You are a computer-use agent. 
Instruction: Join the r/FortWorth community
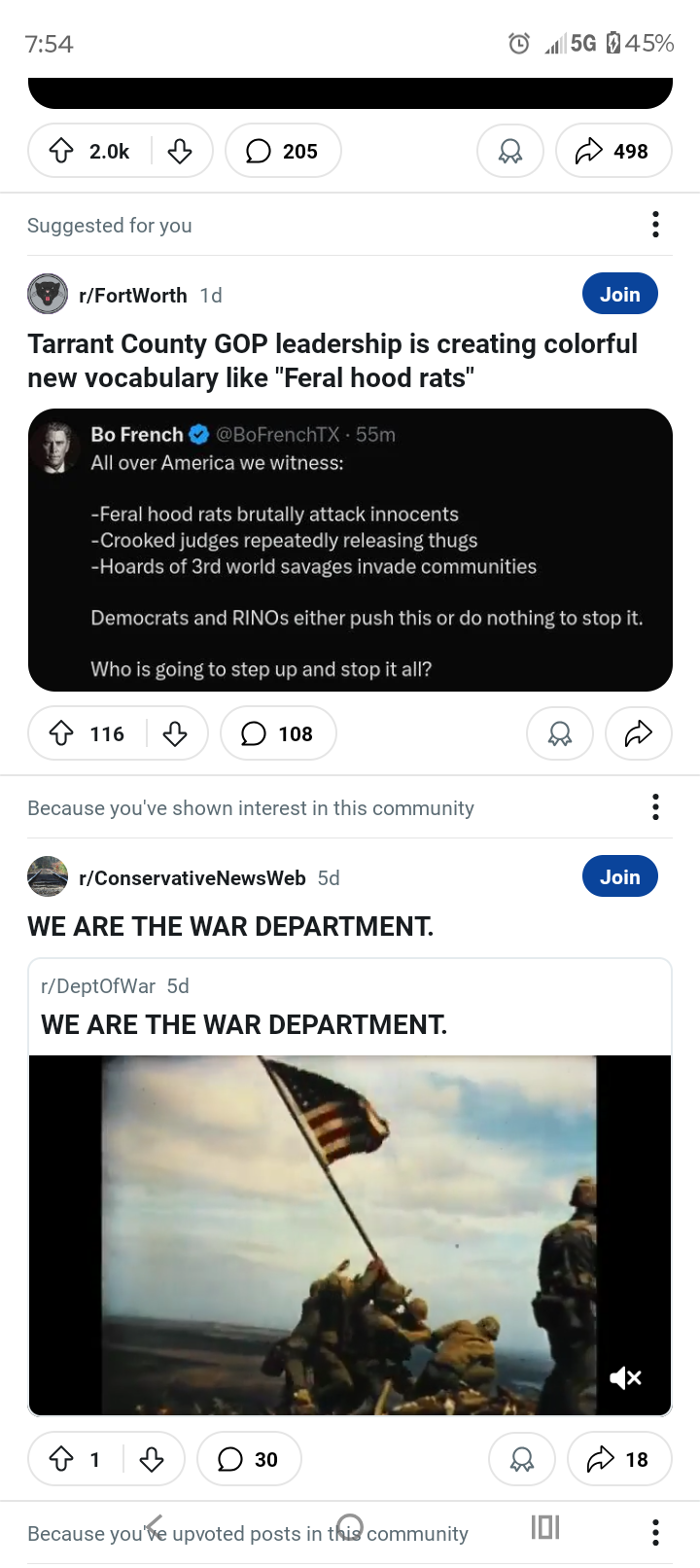tap(619, 295)
